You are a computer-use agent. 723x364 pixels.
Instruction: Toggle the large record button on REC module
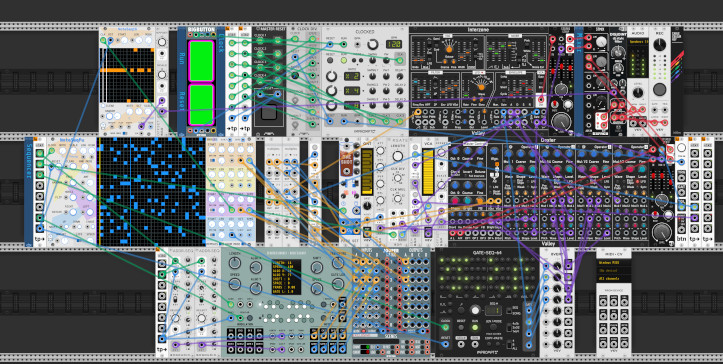coord(660,89)
